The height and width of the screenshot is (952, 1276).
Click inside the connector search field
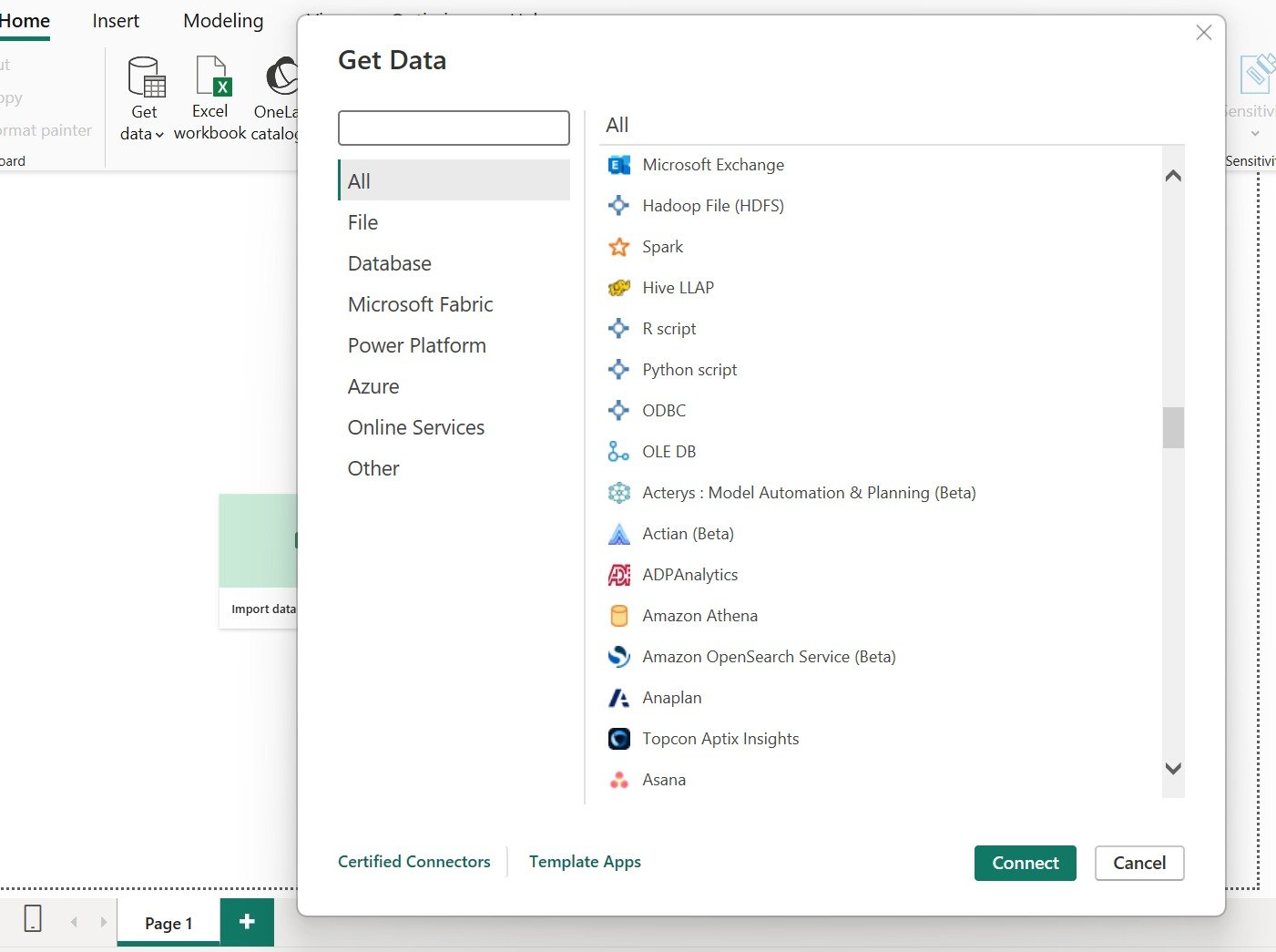point(453,128)
